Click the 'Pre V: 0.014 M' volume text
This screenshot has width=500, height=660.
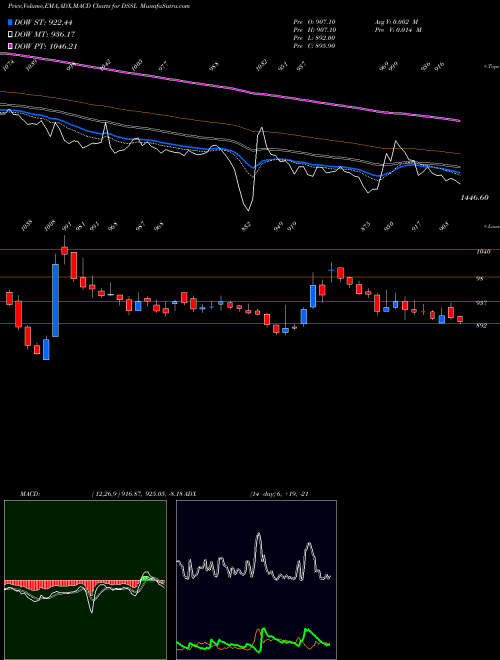tap(398, 29)
